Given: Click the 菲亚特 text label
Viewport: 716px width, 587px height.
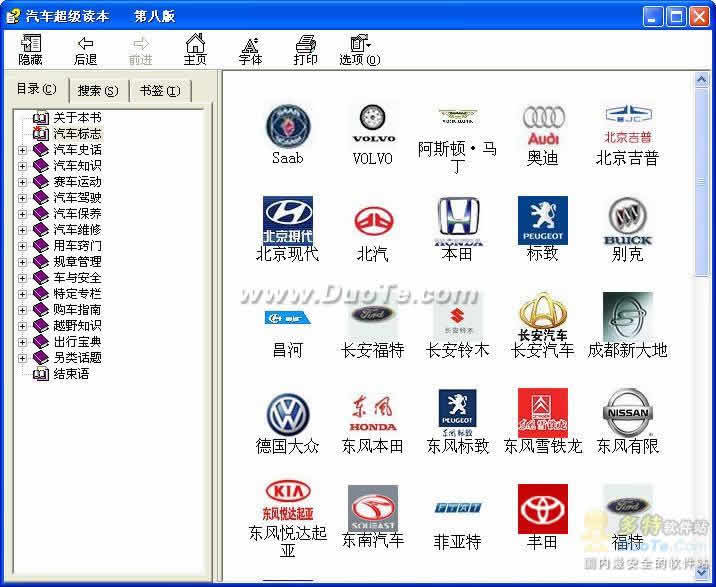Looking at the screenshot, I should click(458, 542).
